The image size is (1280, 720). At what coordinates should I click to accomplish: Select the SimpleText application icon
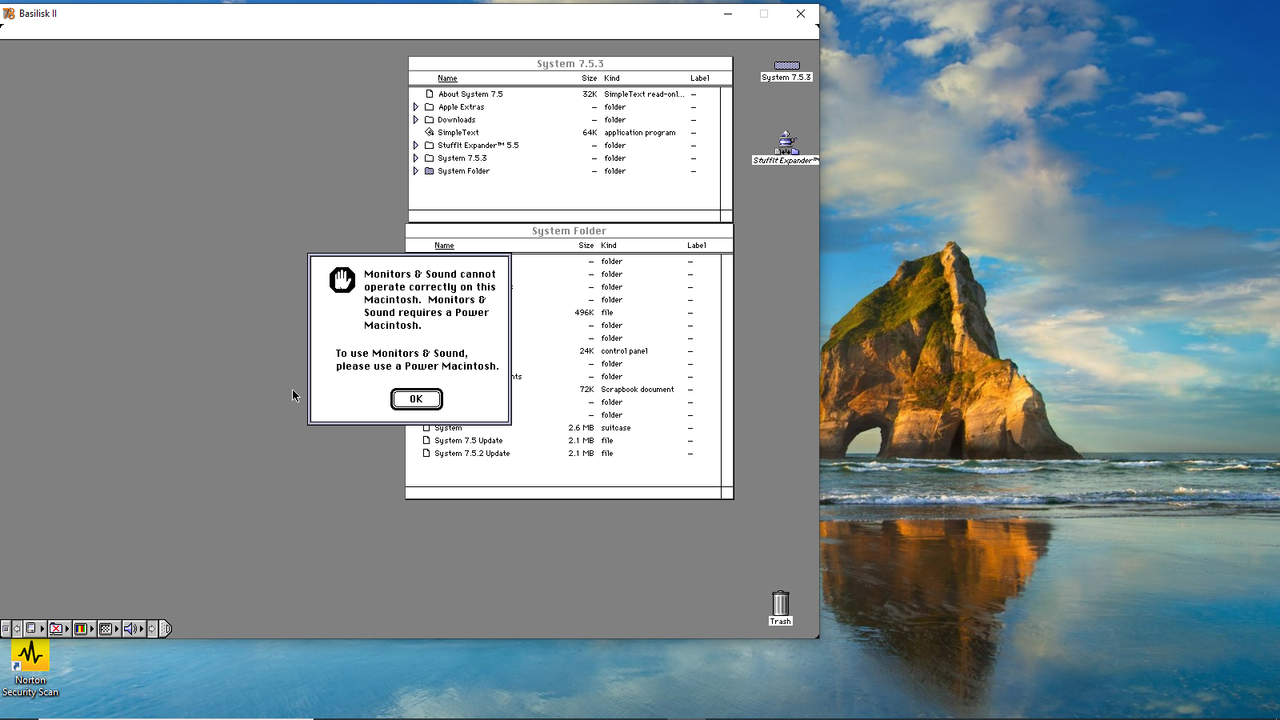[x=429, y=132]
